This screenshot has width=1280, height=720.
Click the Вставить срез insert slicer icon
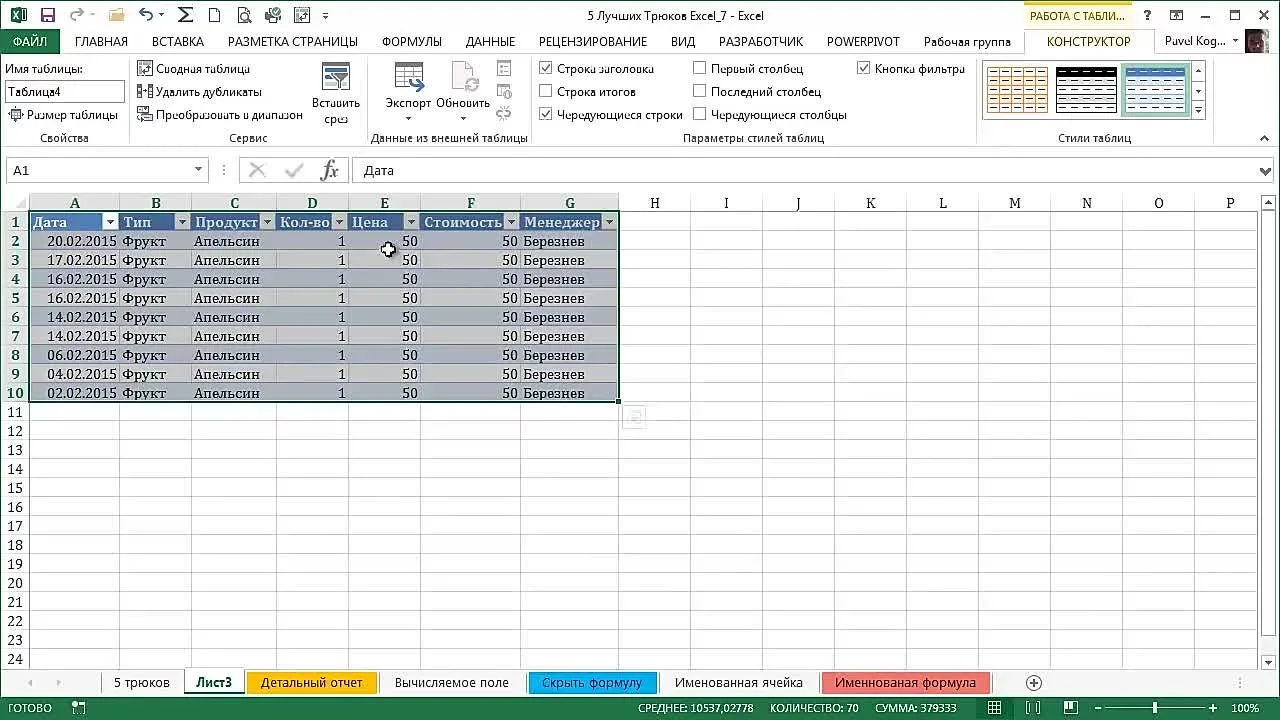coord(336,94)
